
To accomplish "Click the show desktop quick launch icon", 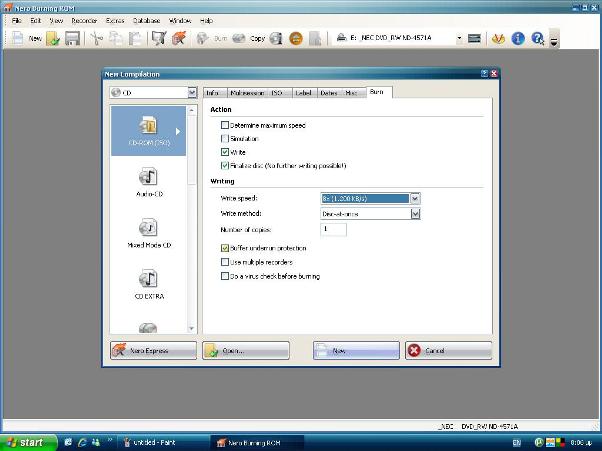I will coord(68,443).
